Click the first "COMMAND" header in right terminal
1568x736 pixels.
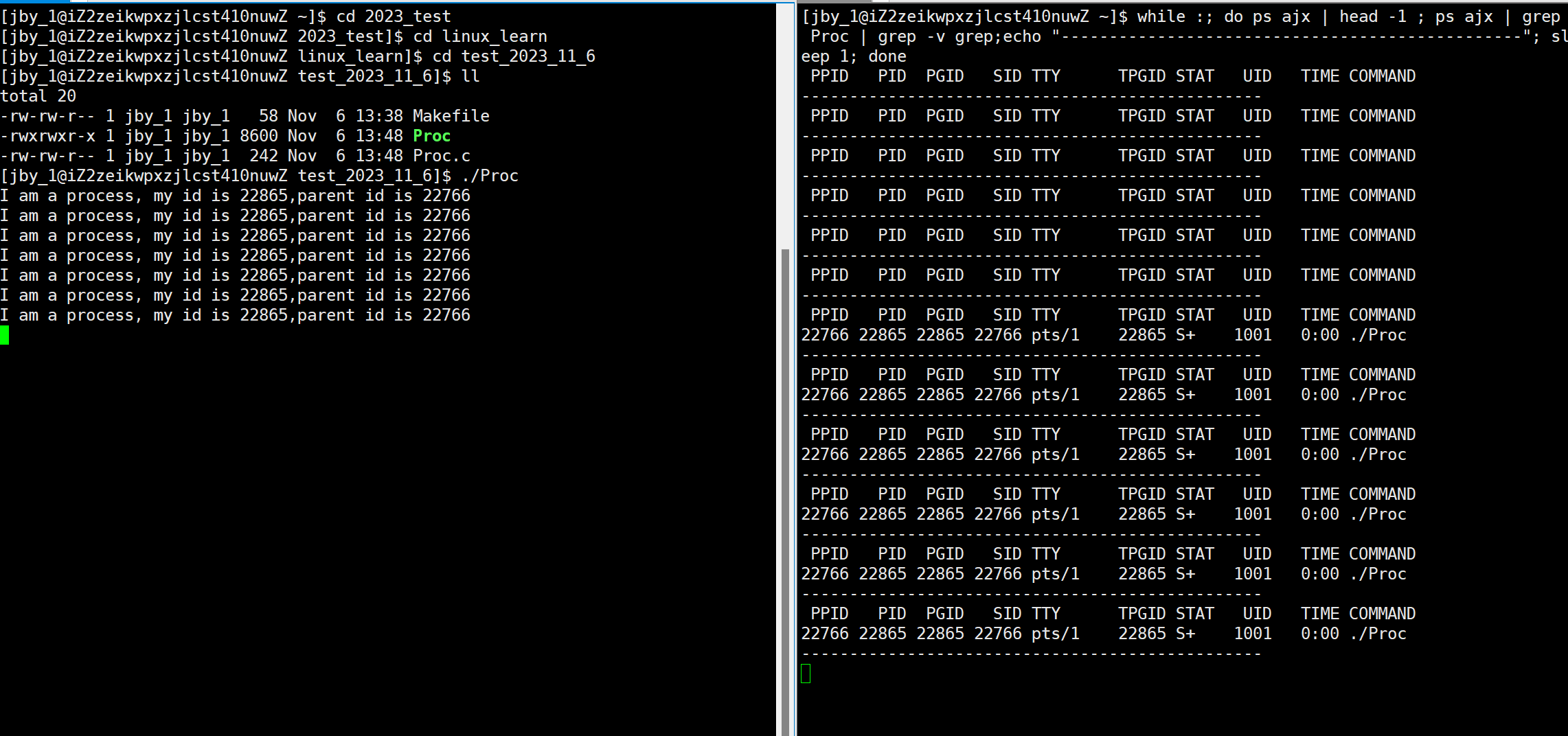tap(1383, 76)
